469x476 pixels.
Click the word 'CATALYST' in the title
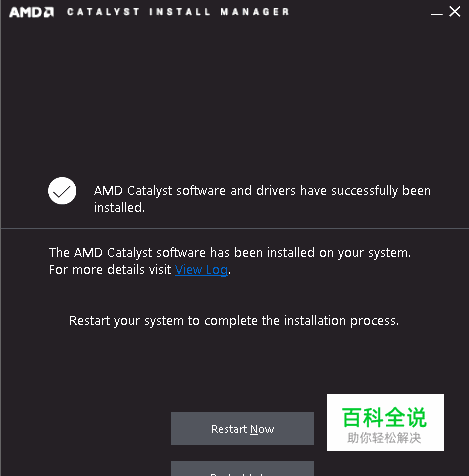103,12
